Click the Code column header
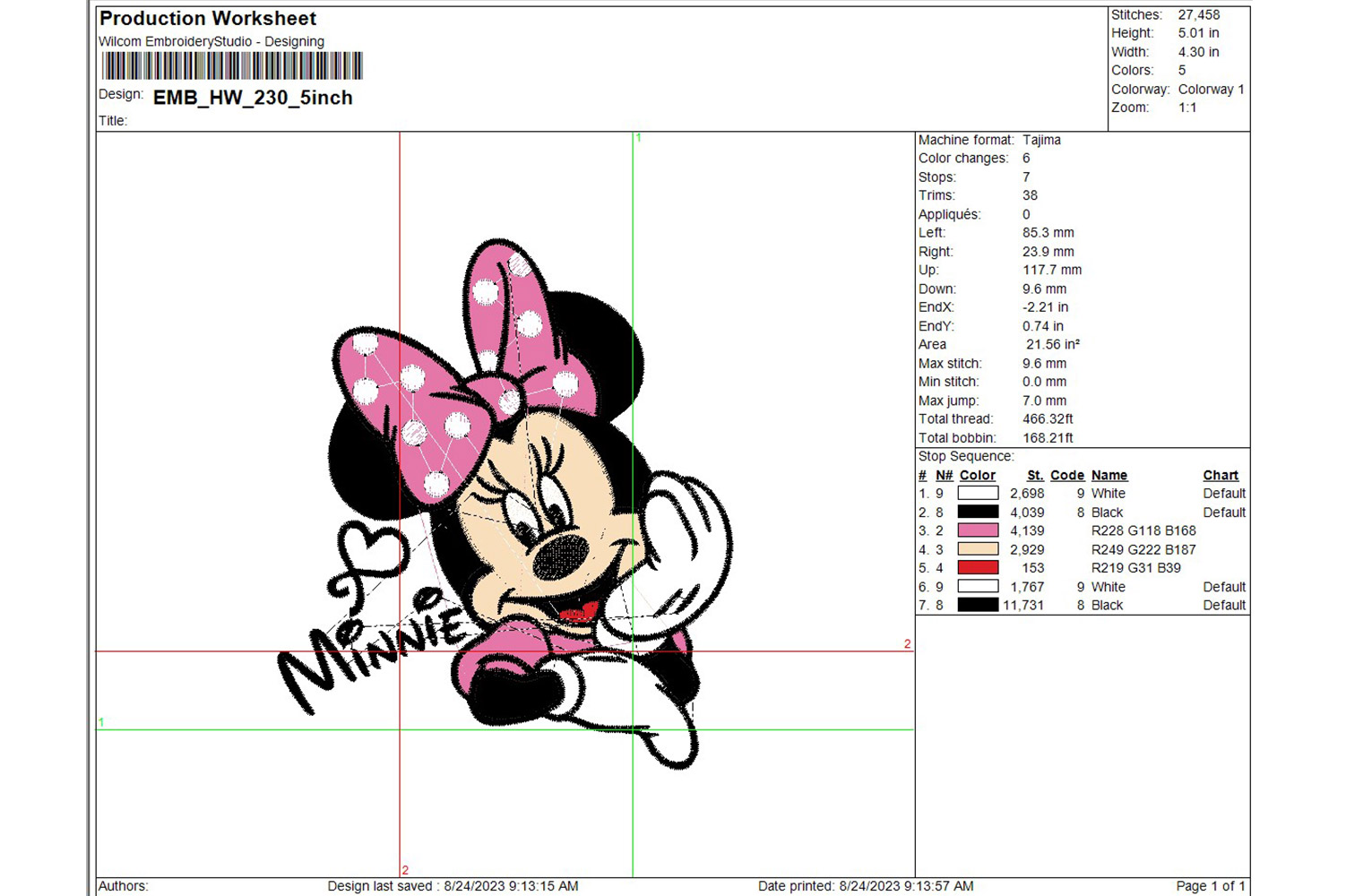This screenshot has width=1346, height=896. click(x=1066, y=476)
